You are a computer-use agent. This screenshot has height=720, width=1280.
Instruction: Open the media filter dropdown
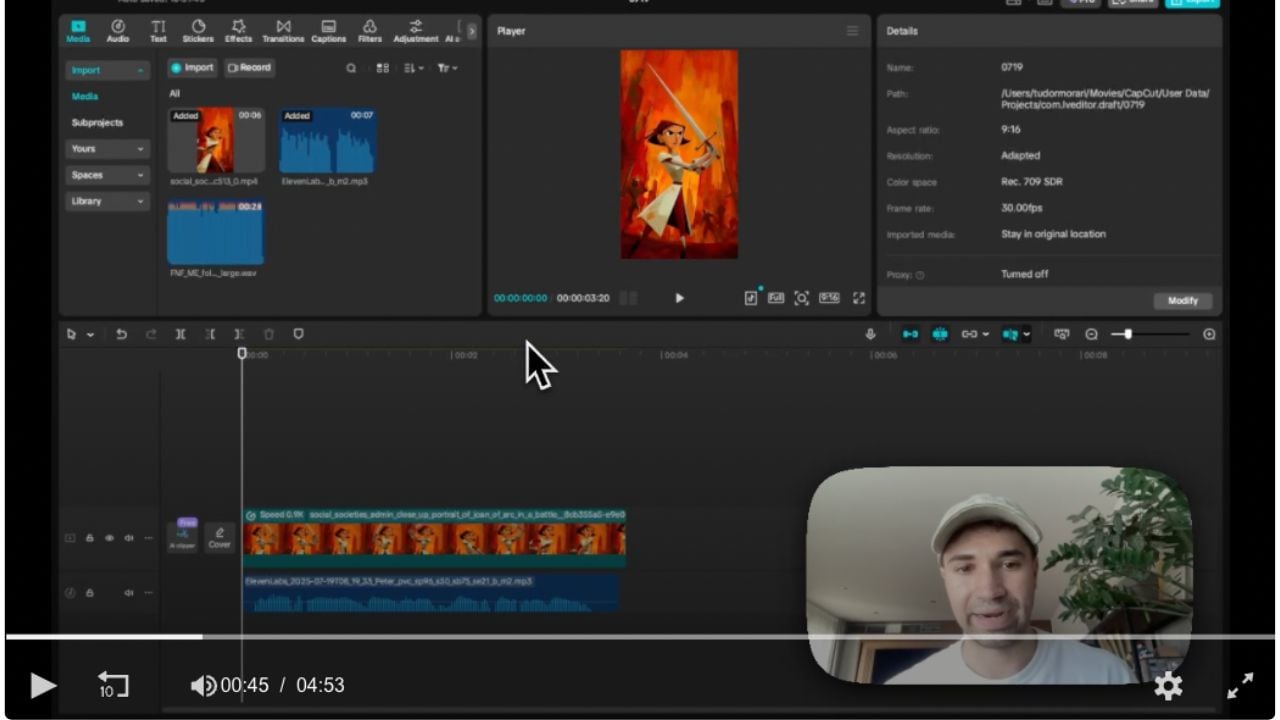pyautogui.click(x=447, y=68)
